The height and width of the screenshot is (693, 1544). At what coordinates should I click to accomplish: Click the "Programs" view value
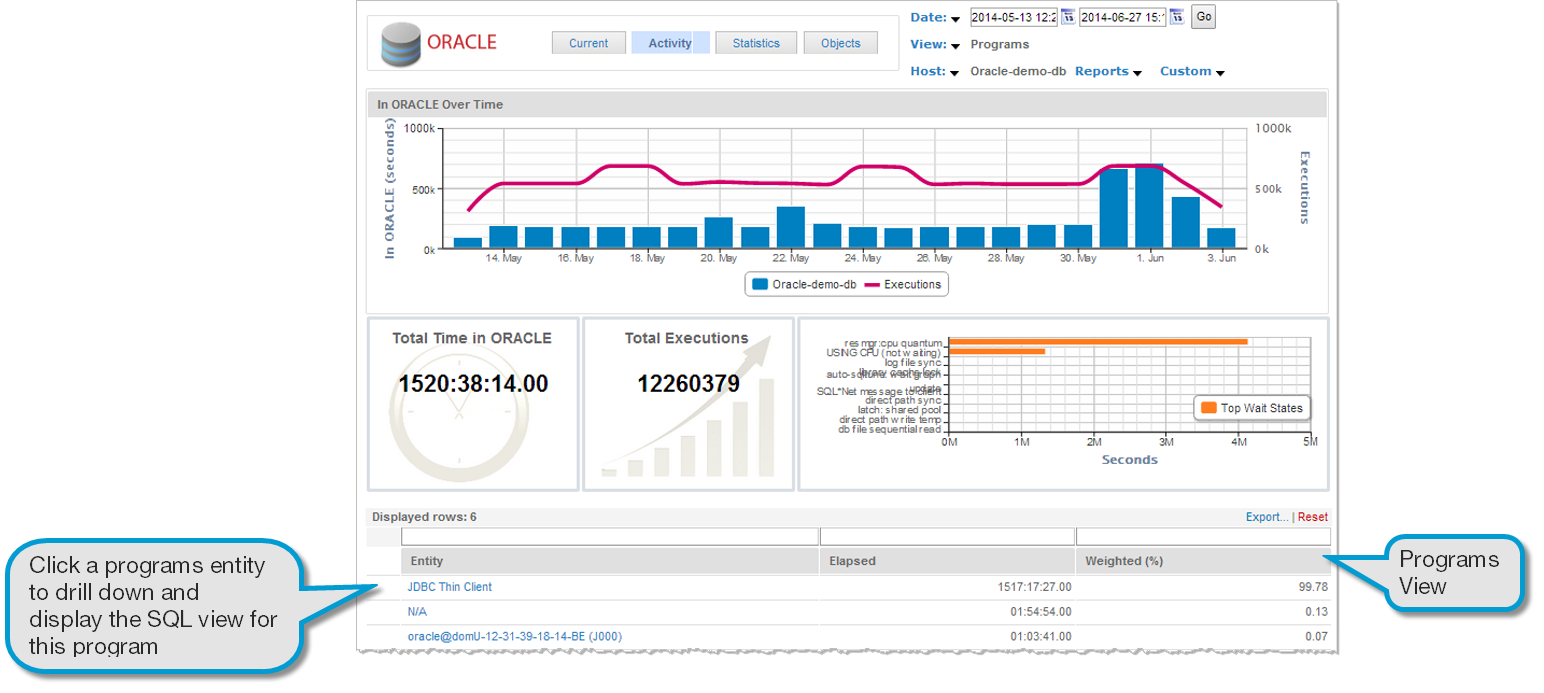click(999, 45)
